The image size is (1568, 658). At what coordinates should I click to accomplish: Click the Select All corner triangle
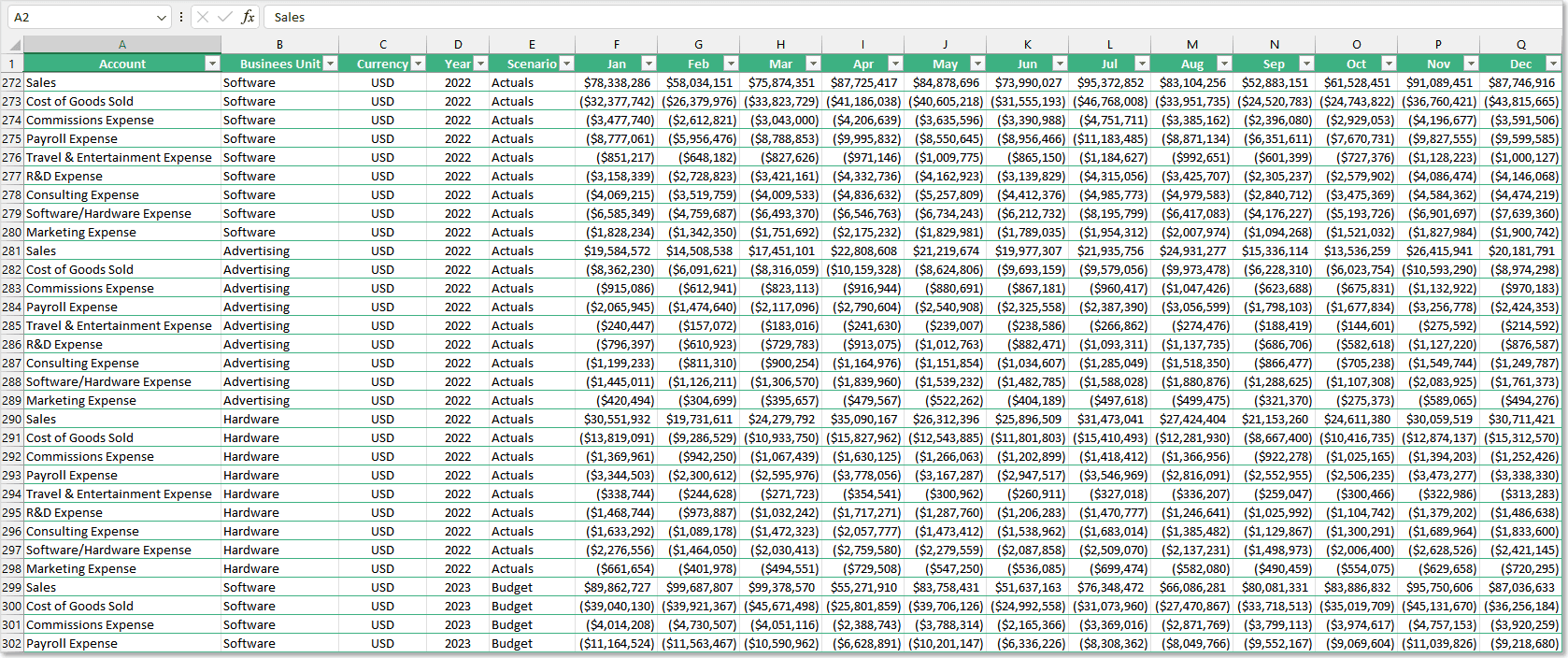15,44
